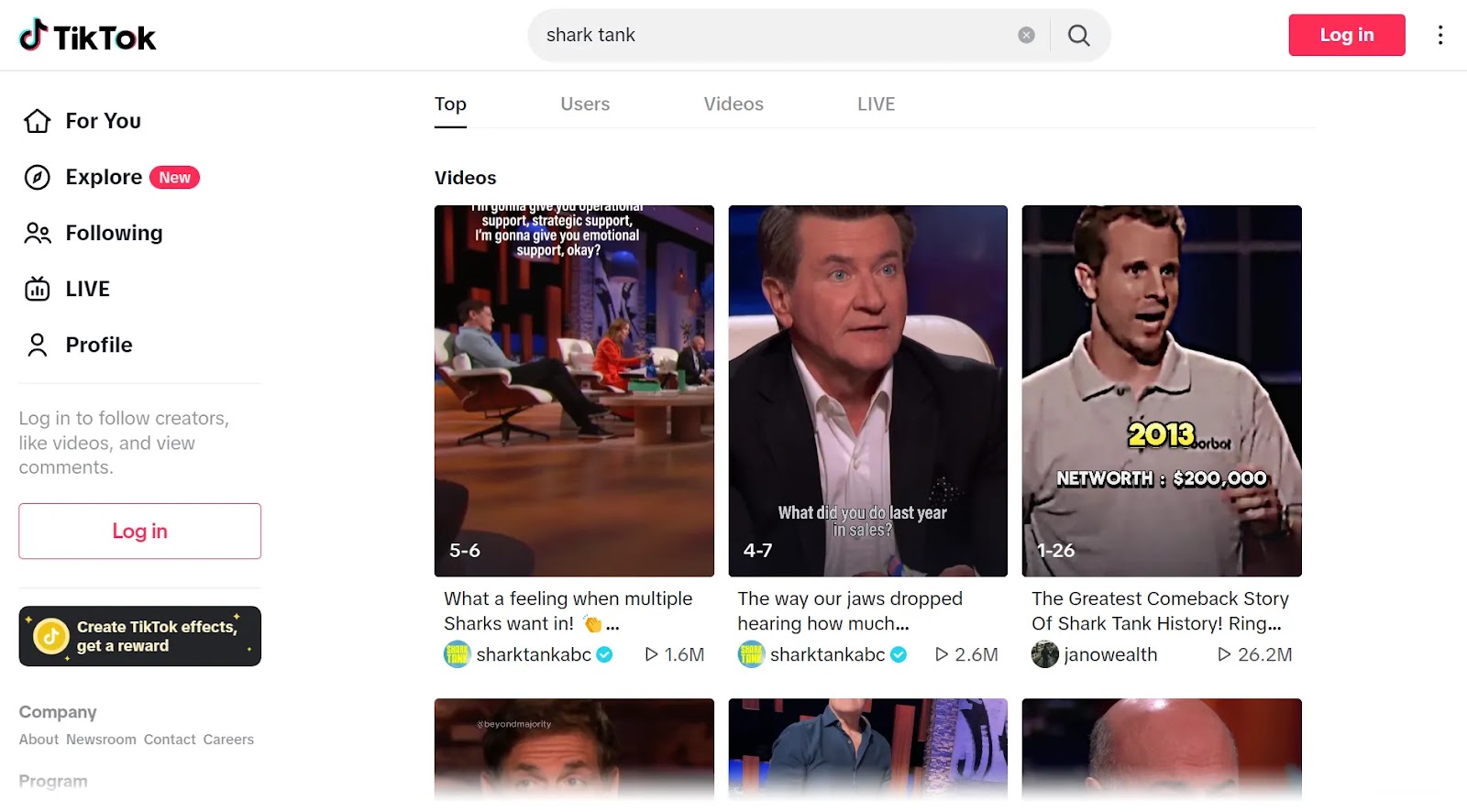Click caption 'The way our jaws dropped'
This screenshot has width=1467, height=812.
click(850, 610)
